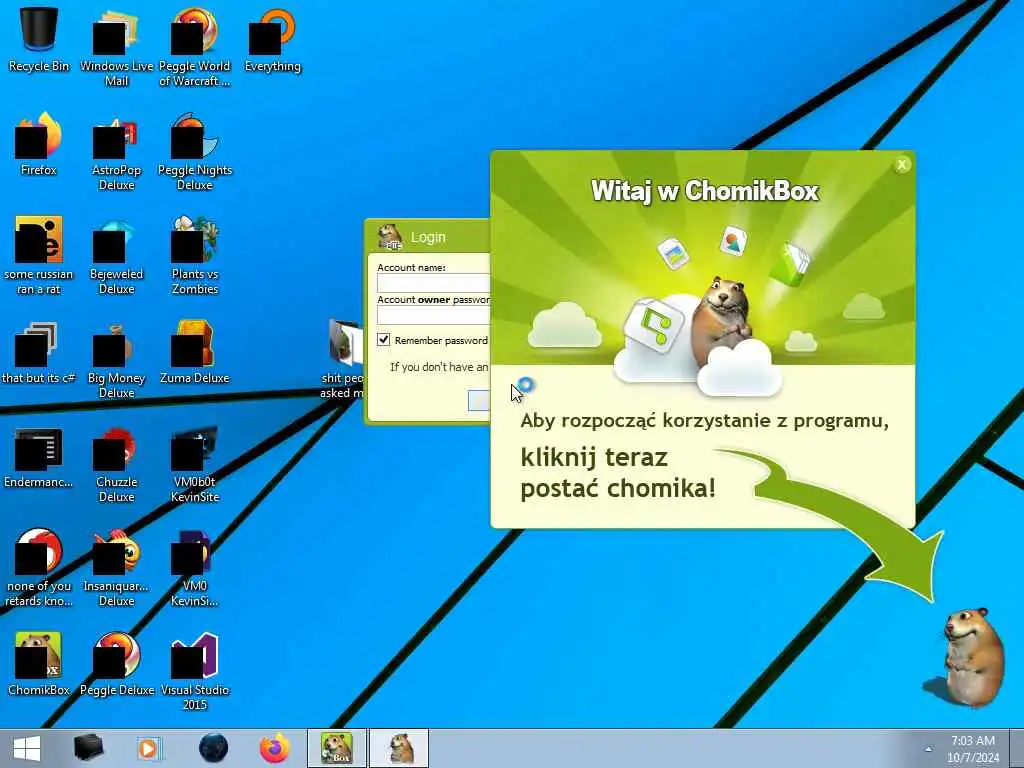The image size is (1024, 768).
Task: Open the taskbar clock showing 7:03 AM
Action: point(973,749)
